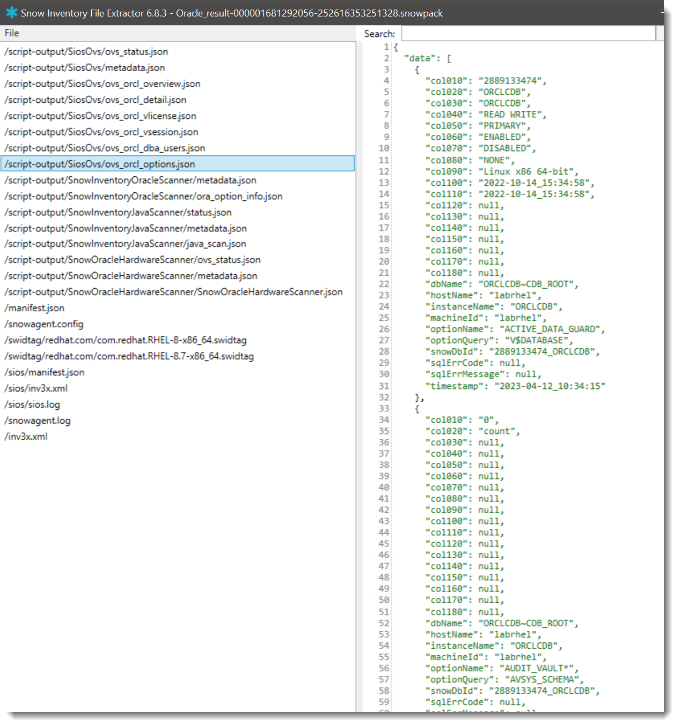The width and height of the screenshot is (679, 727).
Task: Click optionName "ACTIVE_DATA_GUARD" line
Action: 515,329
